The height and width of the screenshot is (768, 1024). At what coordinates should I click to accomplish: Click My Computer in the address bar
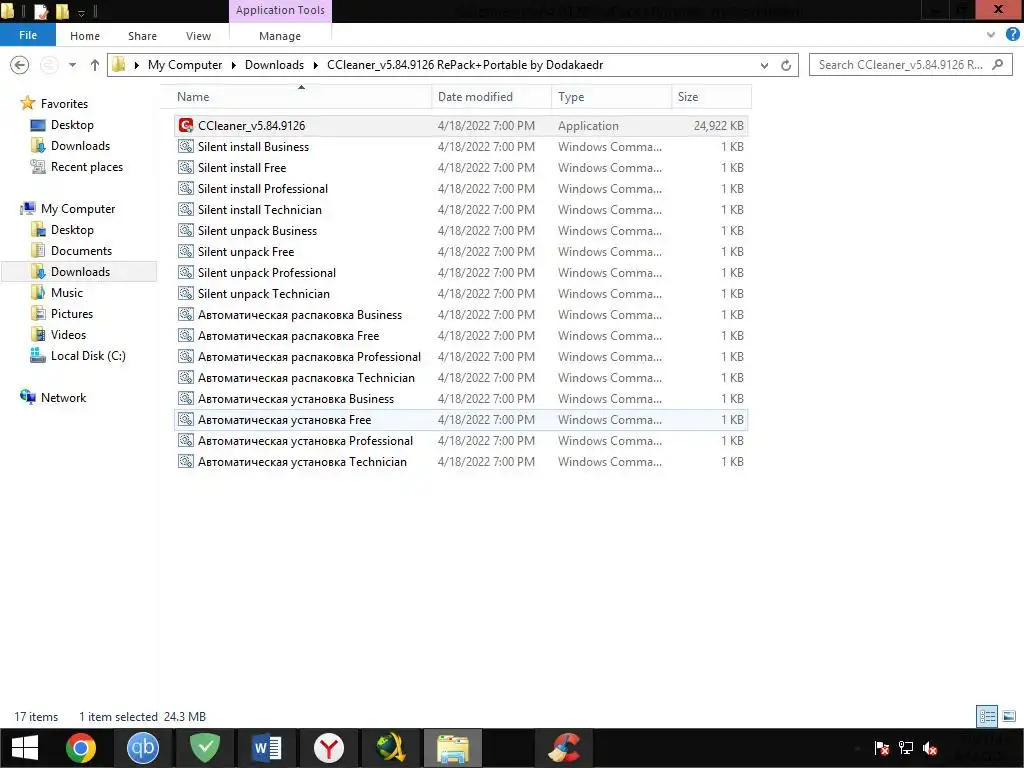tap(185, 65)
